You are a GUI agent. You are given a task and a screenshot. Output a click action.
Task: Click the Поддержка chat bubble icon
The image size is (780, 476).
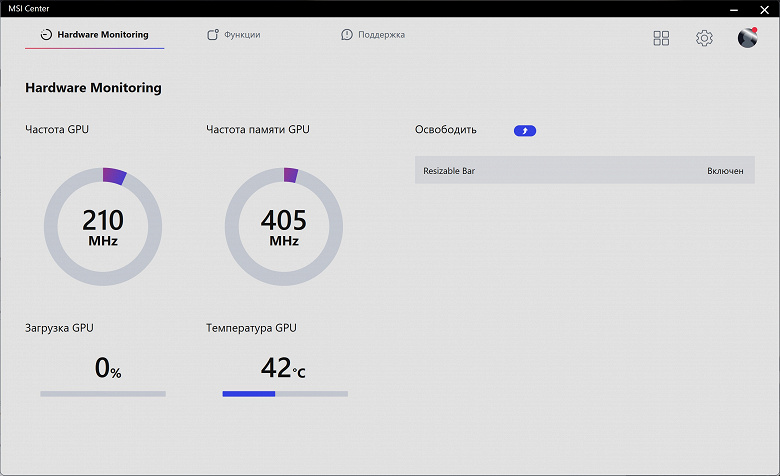(347, 35)
